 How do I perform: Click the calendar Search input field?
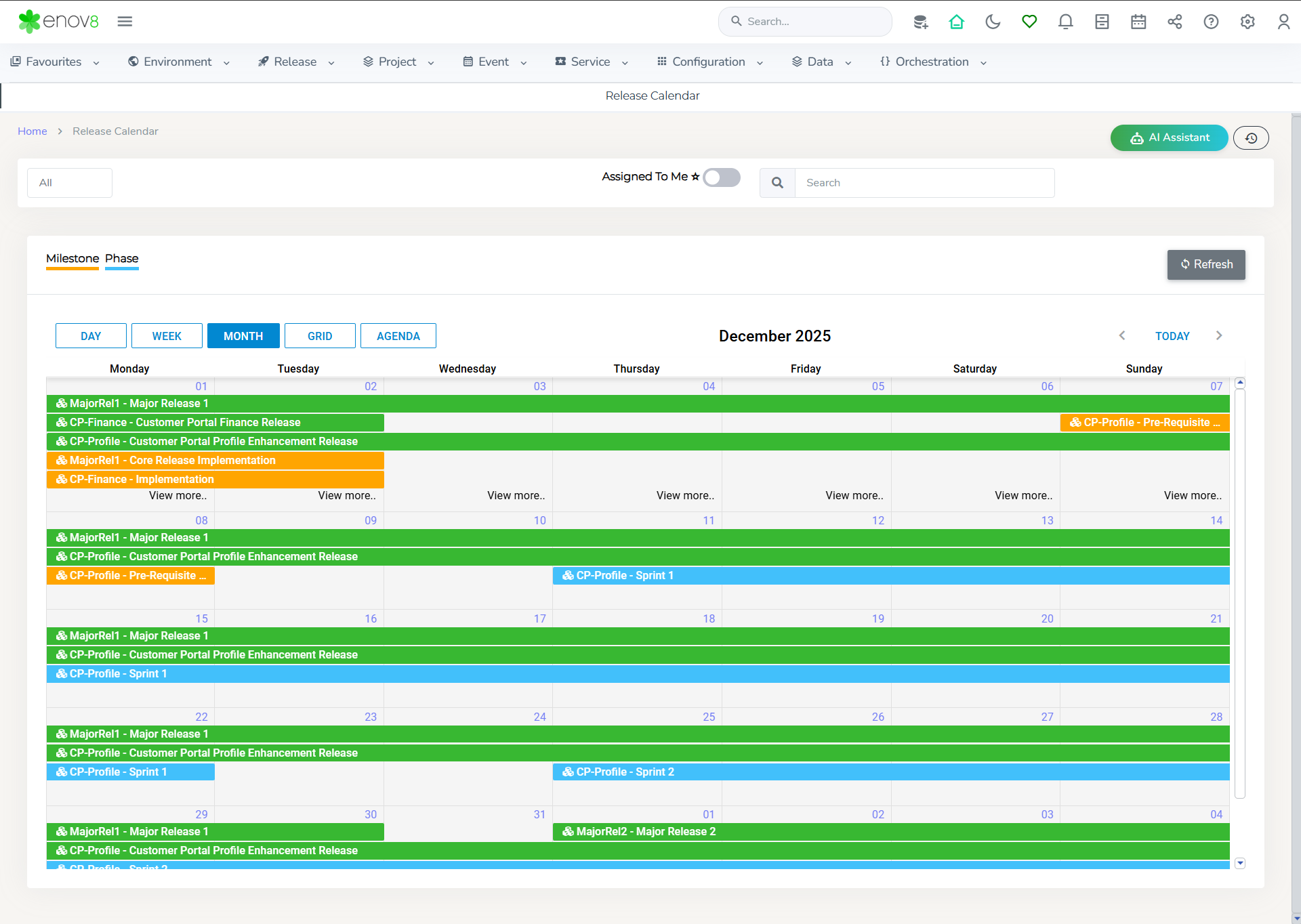coord(924,183)
